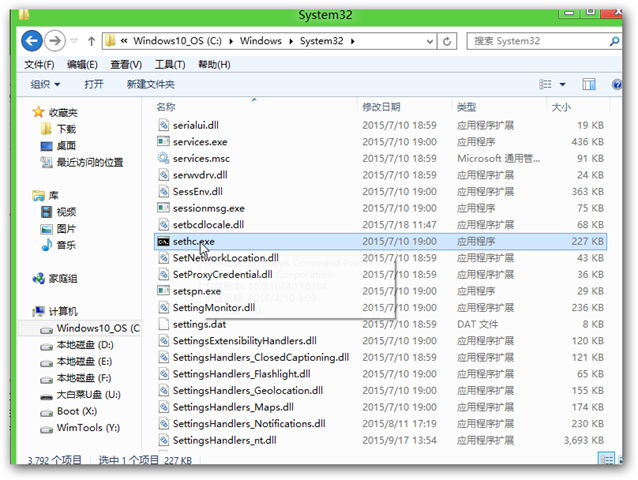Select the serwvdrv.dll file icon
The width and height of the screenshot is (638, 480).
pos(163,175)
